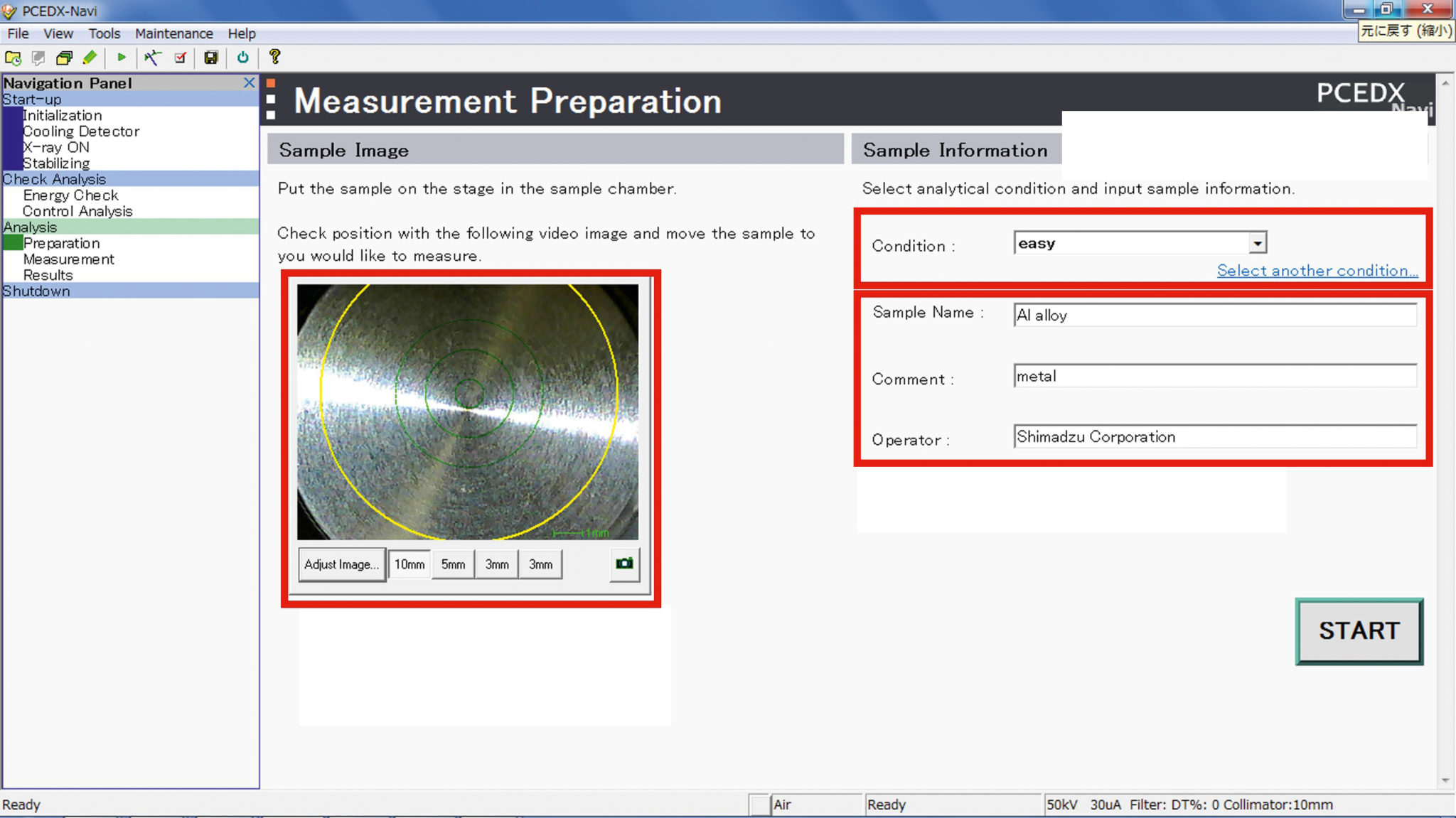The width and height of the screenshot is (1456, 818).
Task: Click the red checkmark toolbar icon
Action: point(181,58)
